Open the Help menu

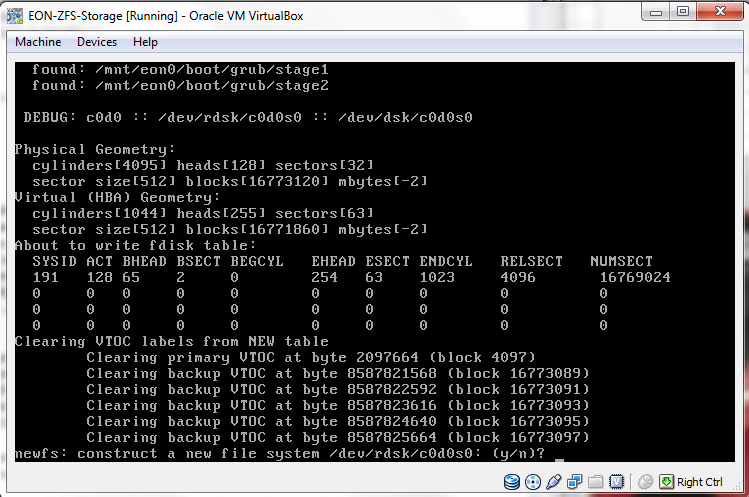[145, 42]
